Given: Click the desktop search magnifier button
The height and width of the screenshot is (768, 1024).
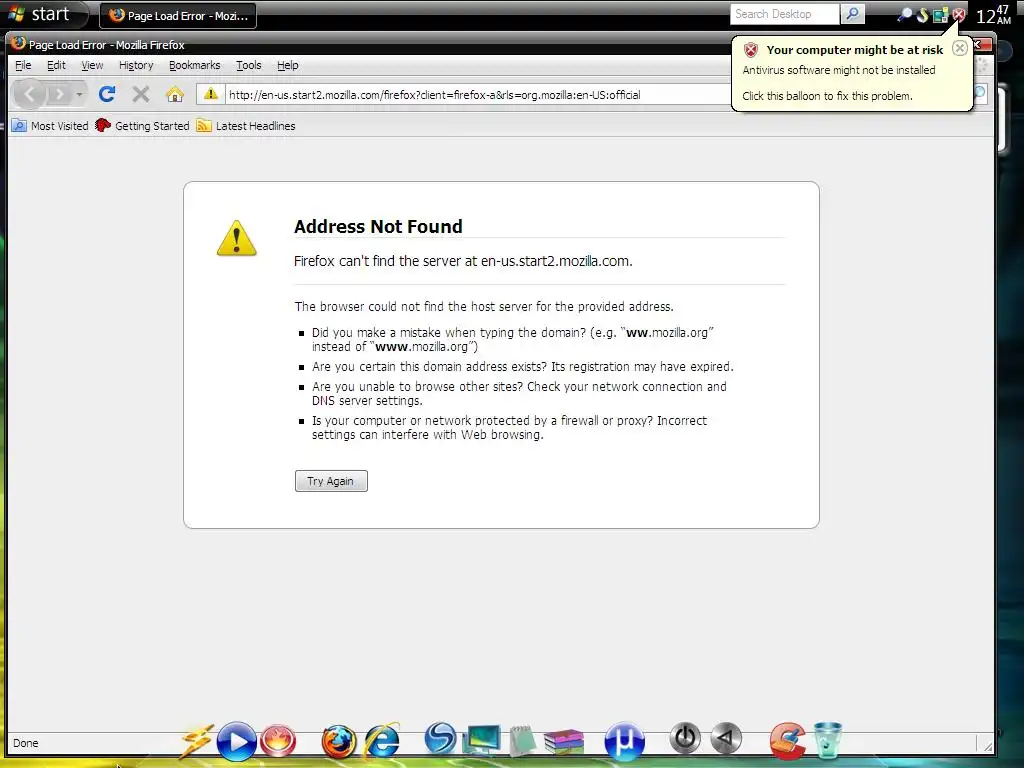Looking at the screenshot, I should click(852, 14).
